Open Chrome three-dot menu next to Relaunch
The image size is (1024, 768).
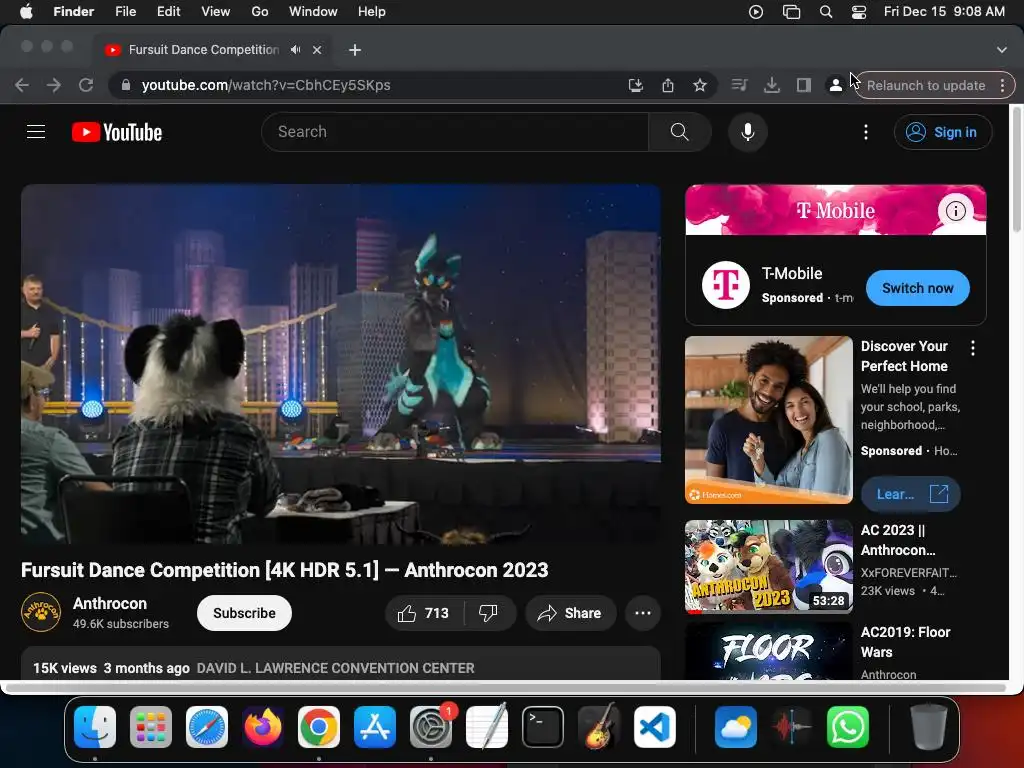click(x=1002, y=85)
